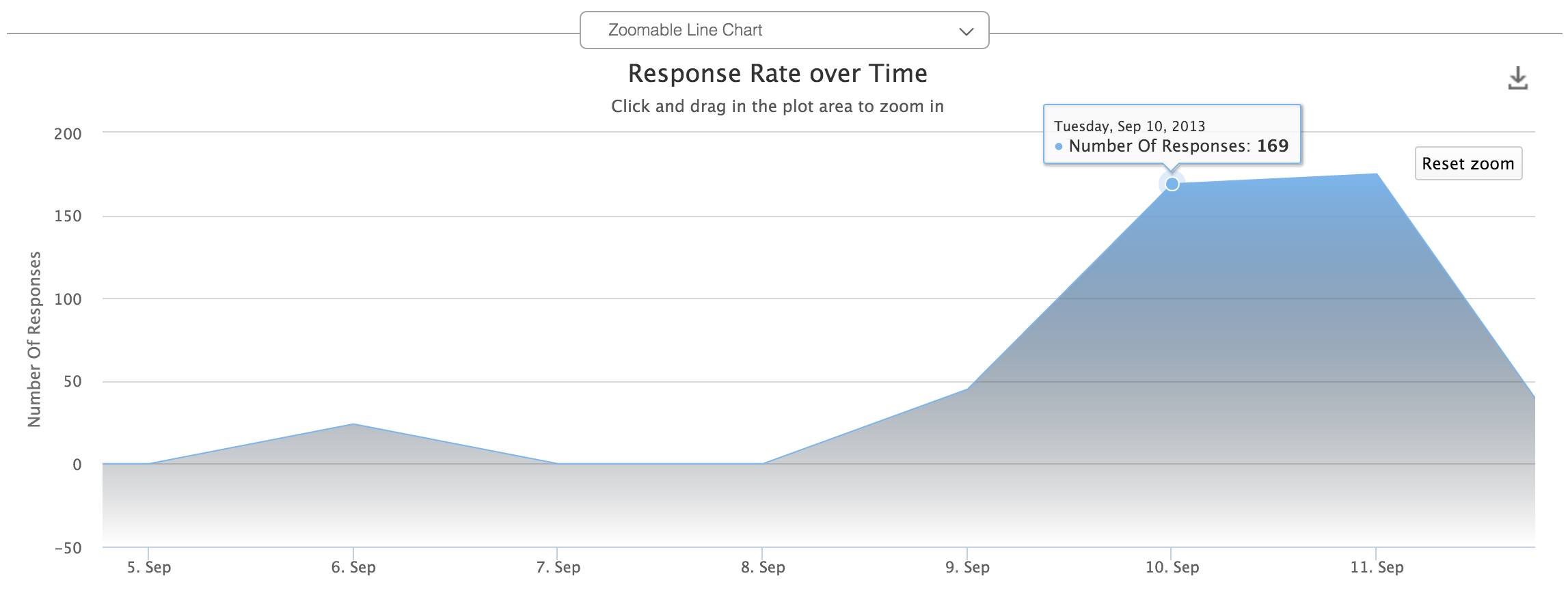Click the chevron arrow in chart type selector
Viewport: 1568px width, 593px height.
point(966,31)
